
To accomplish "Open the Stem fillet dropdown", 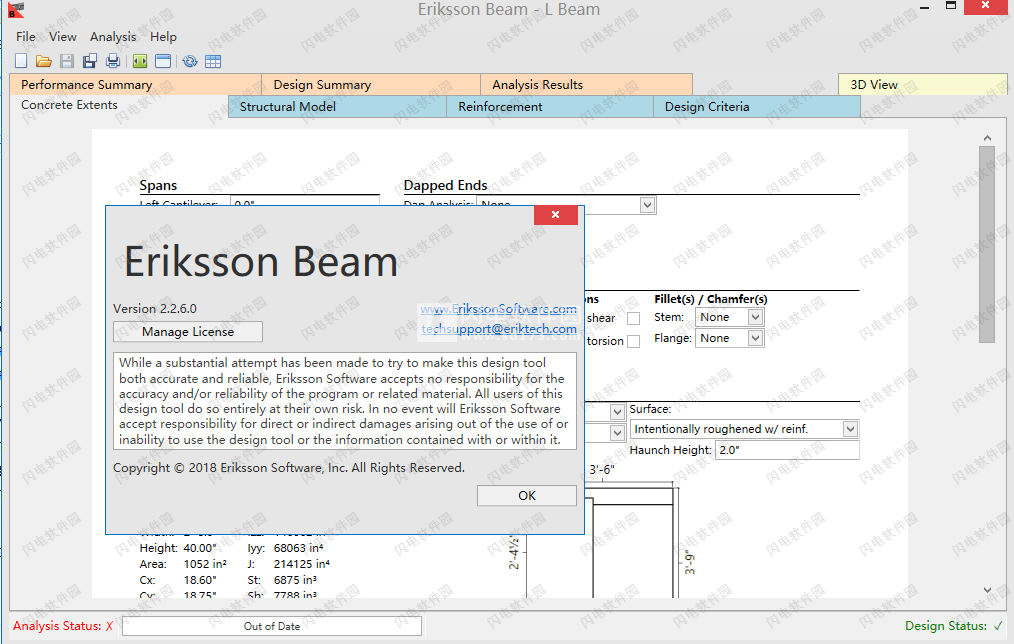I will (755, 317).
